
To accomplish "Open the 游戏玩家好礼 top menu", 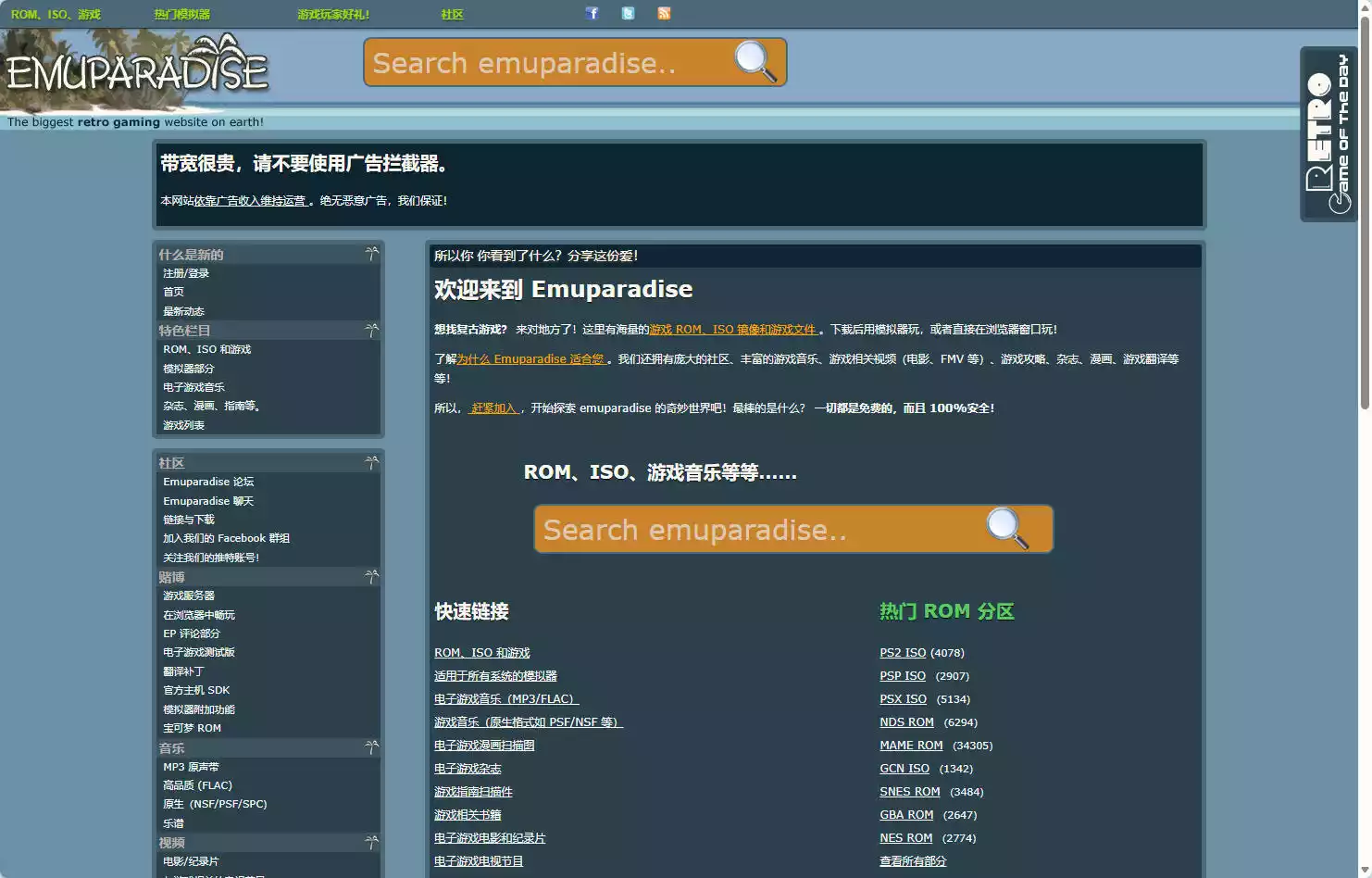I will 333,15.
